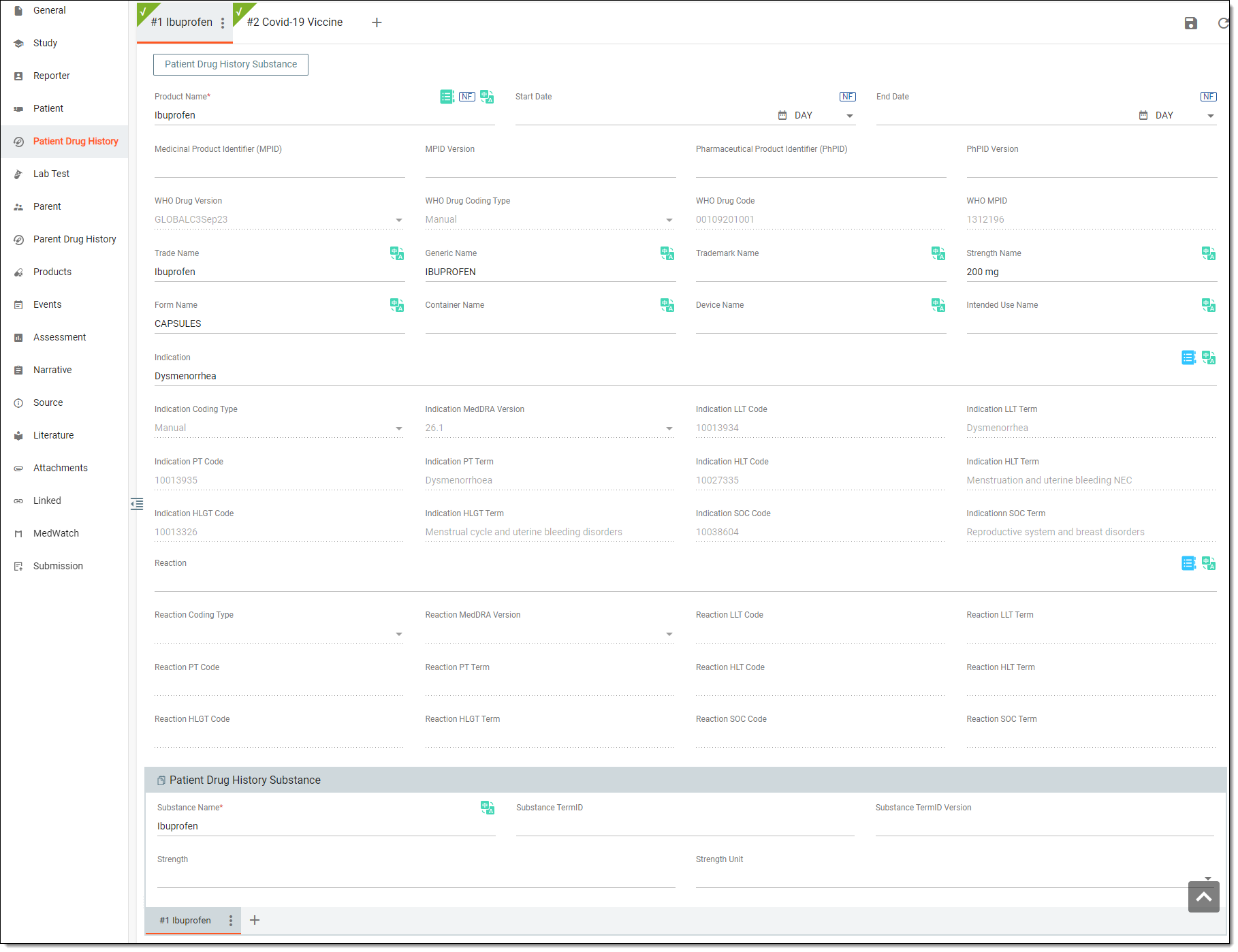This screenshot has width=1238, height=952.
Task: Click translate icon for Indication
Action: [x=1209, y=358]
